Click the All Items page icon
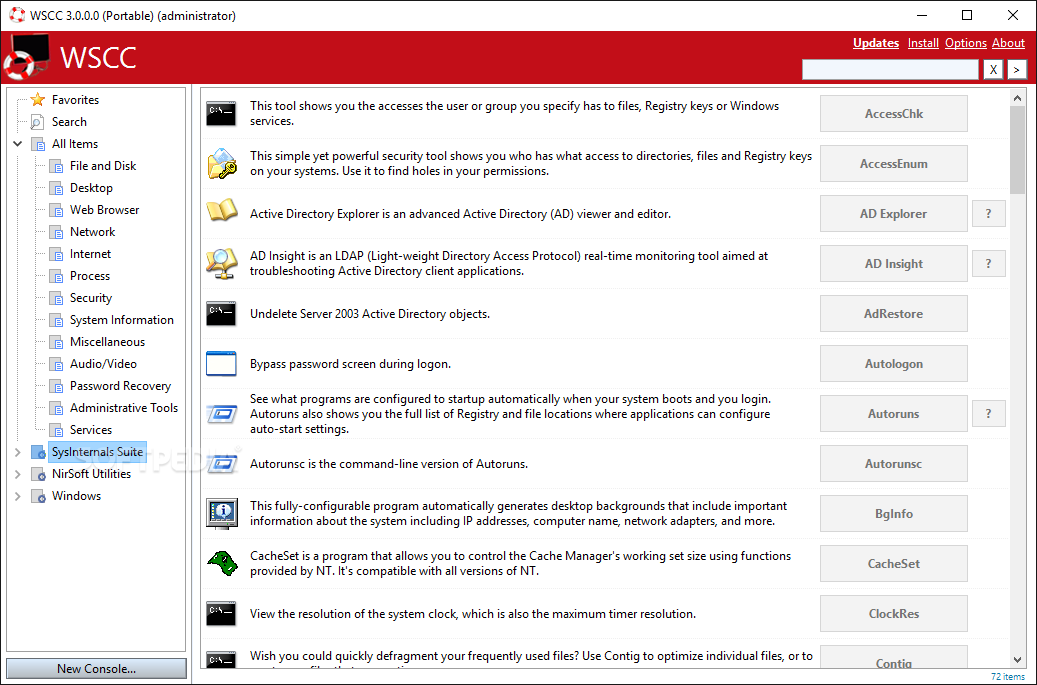This screenshot has height=685, width=1037. click(38, 143)
